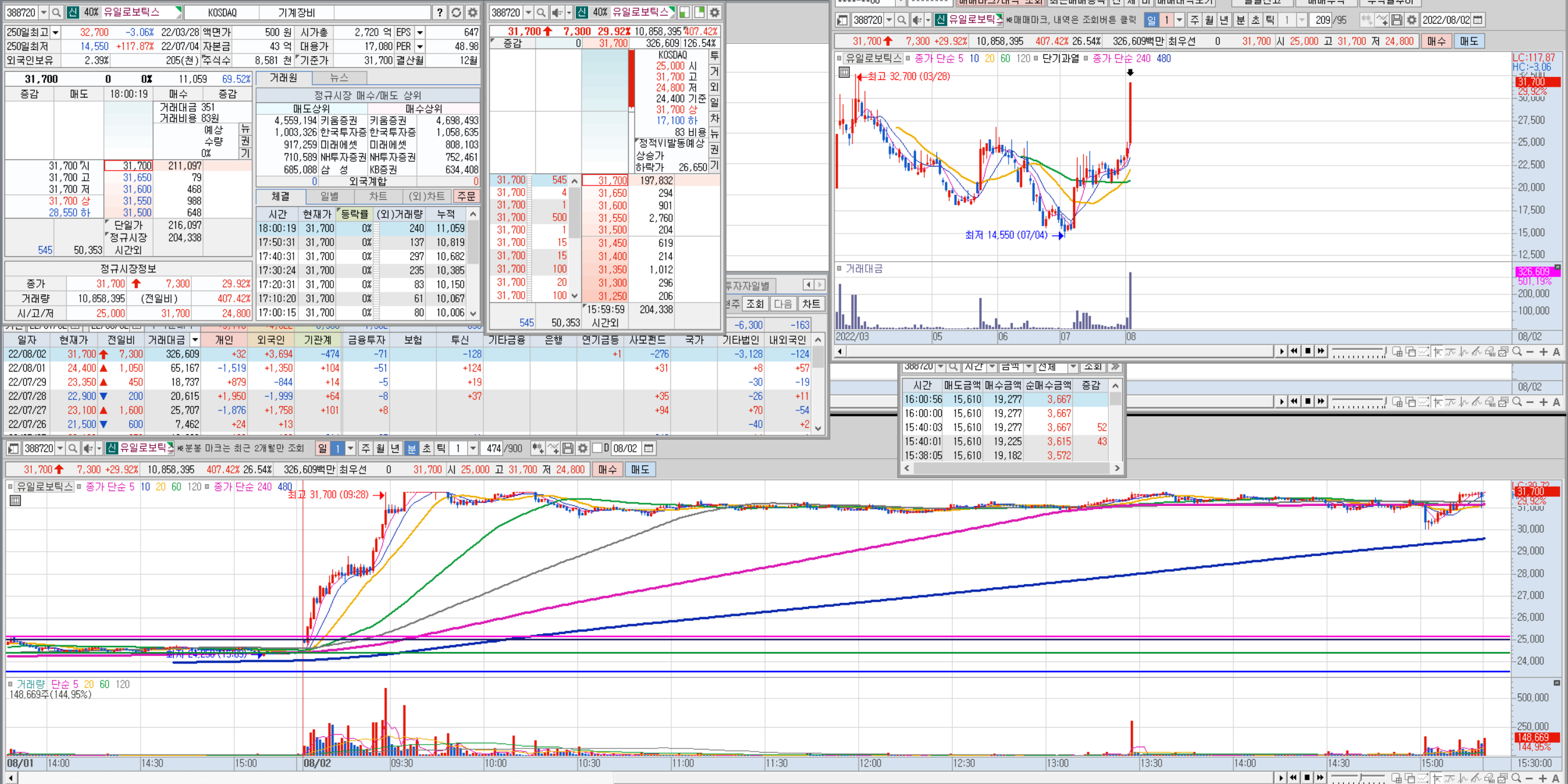
Task: Click the first green layout icon in order book header
Action: (x=684, y=12)
